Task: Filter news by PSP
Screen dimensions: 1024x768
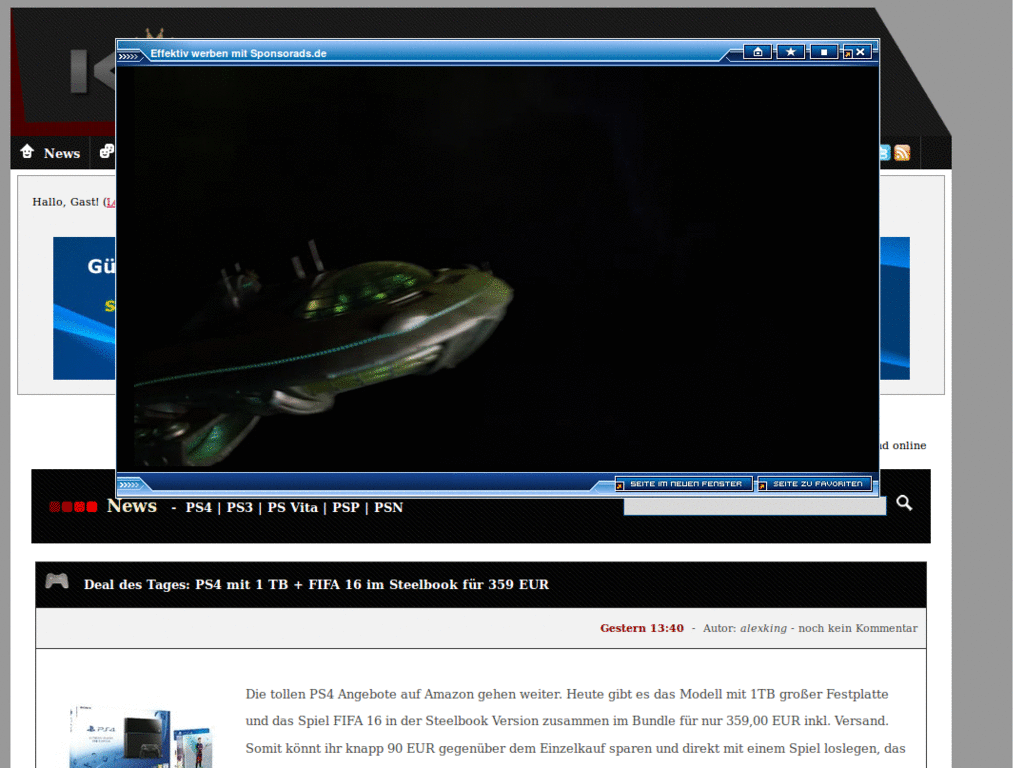Action: pos(345,507)
